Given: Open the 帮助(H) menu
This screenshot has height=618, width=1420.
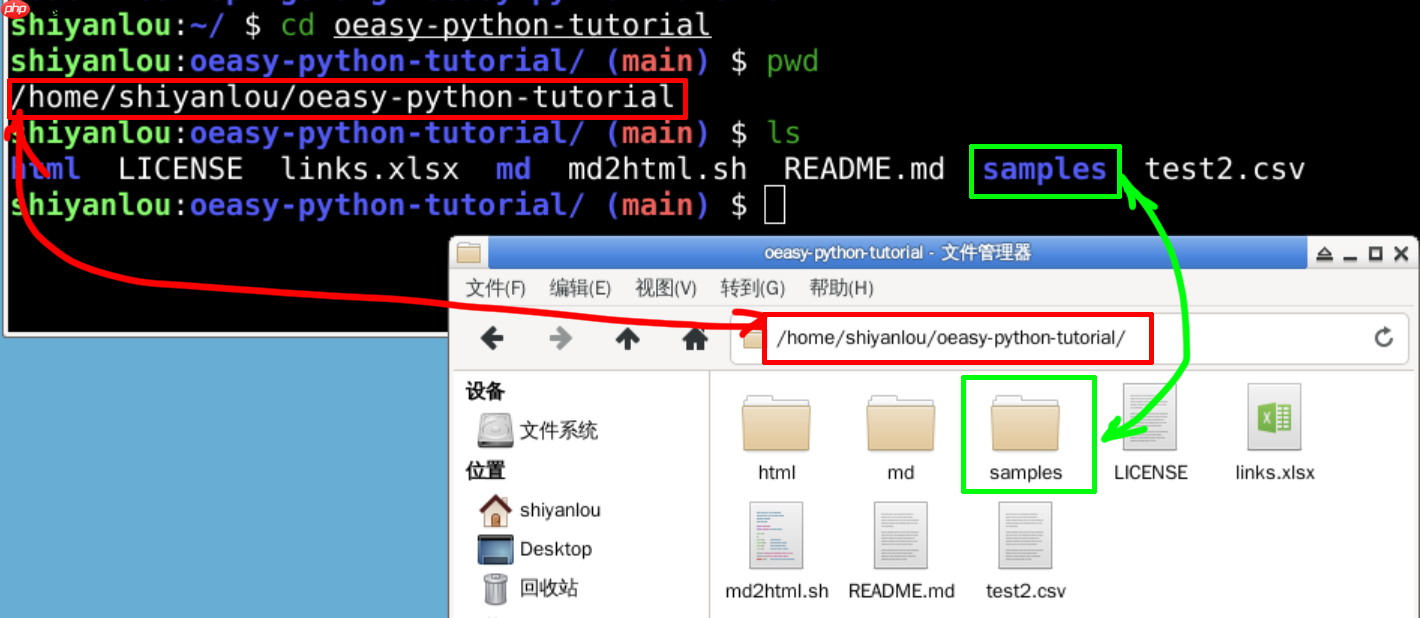Looking at the screenshot, I should coord(842,288).
